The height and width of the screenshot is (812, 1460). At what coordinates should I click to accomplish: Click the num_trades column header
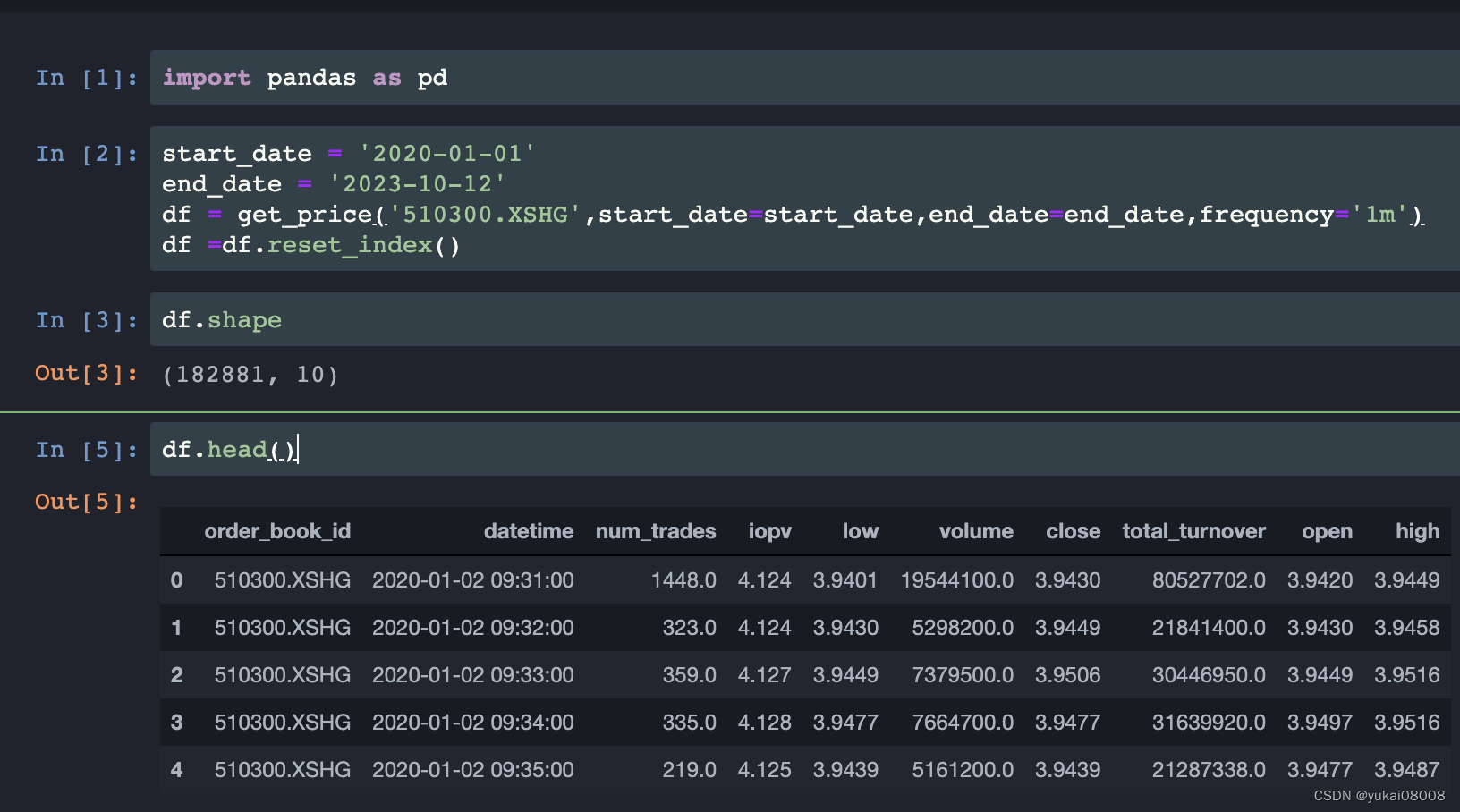pyautogui.click(x=656, y=531)
